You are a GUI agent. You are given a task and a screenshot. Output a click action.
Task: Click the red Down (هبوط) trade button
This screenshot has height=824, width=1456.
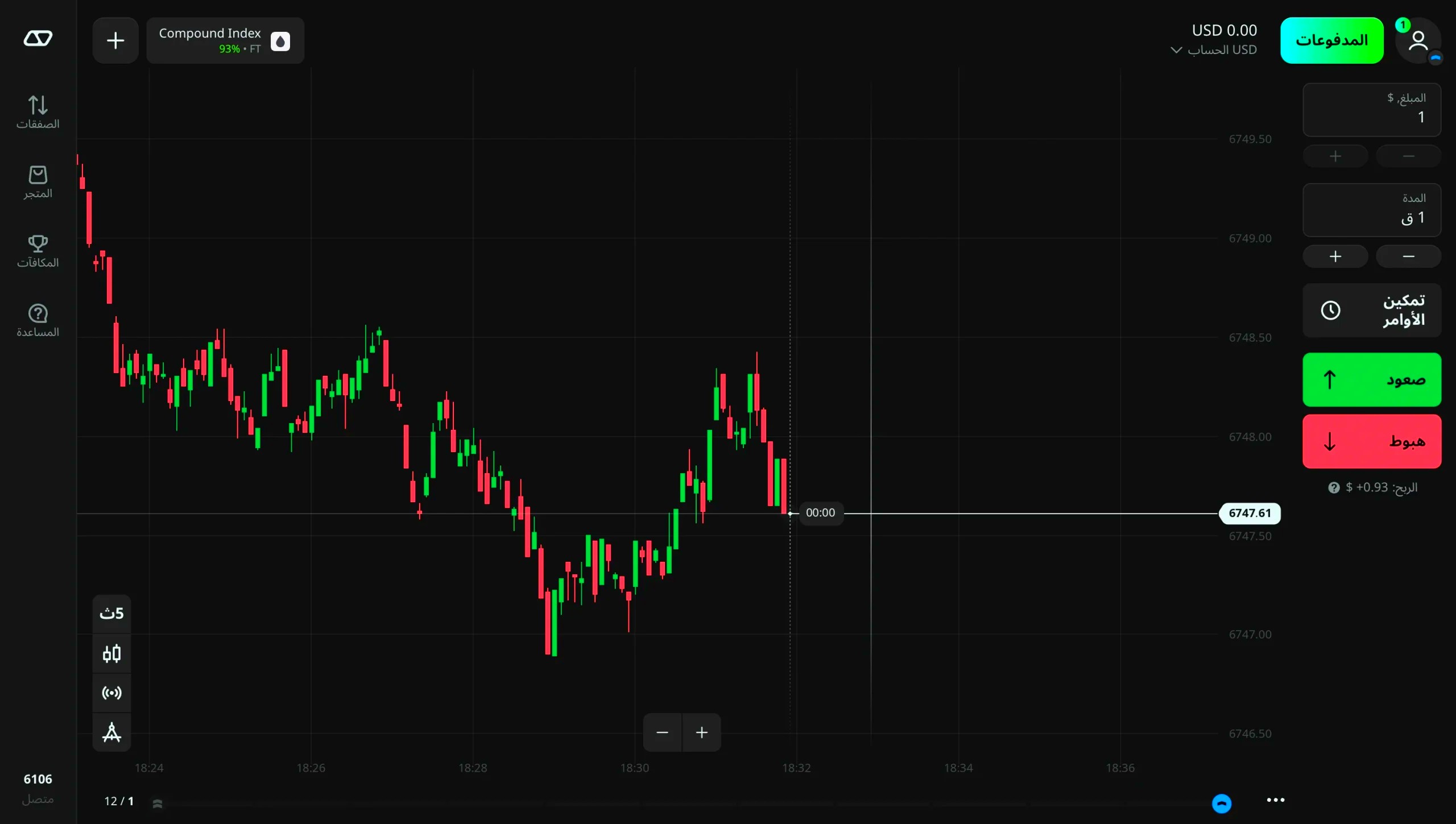click(x=1371, y=441)
